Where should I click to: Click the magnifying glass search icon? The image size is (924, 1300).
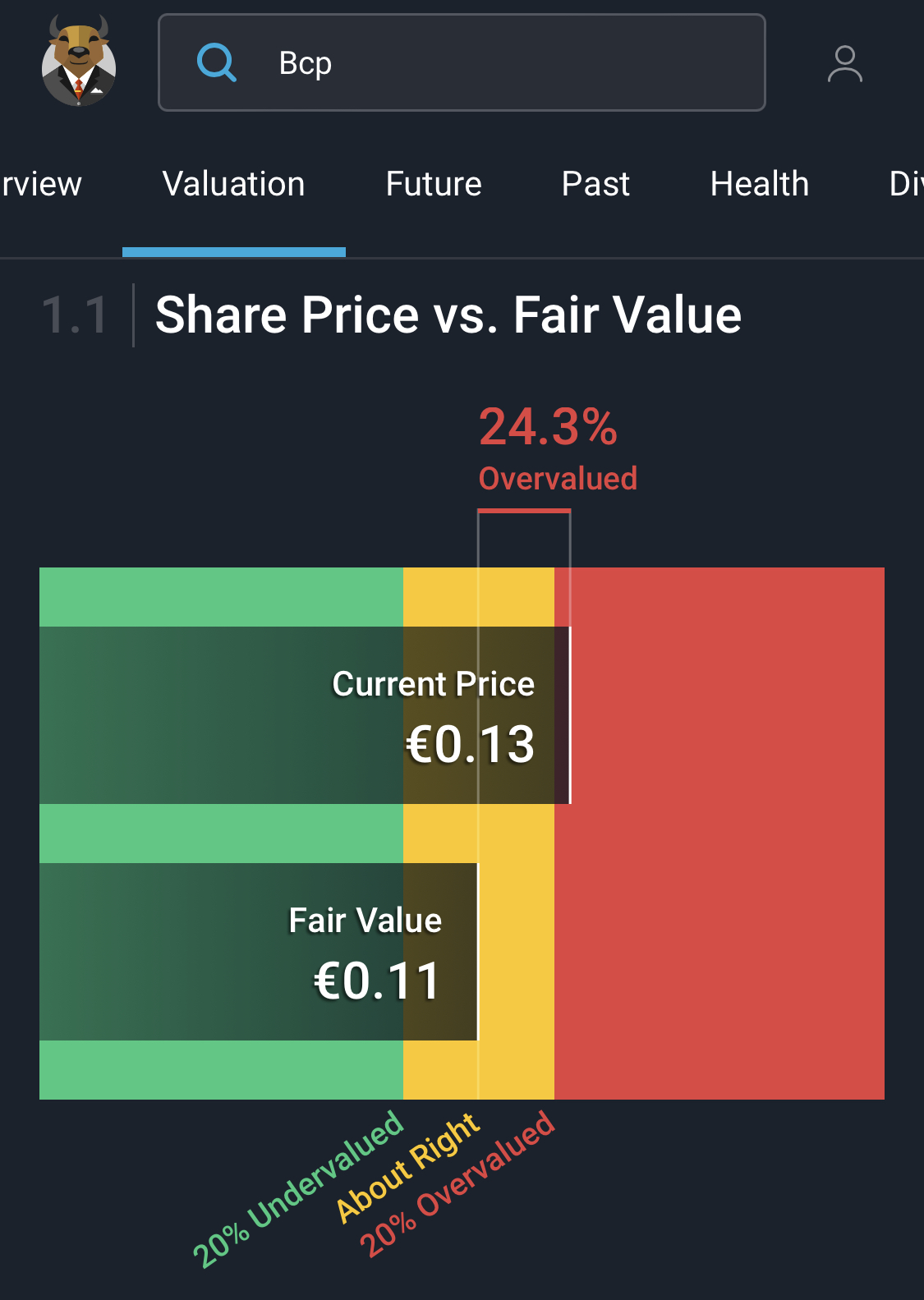[217, 62]
